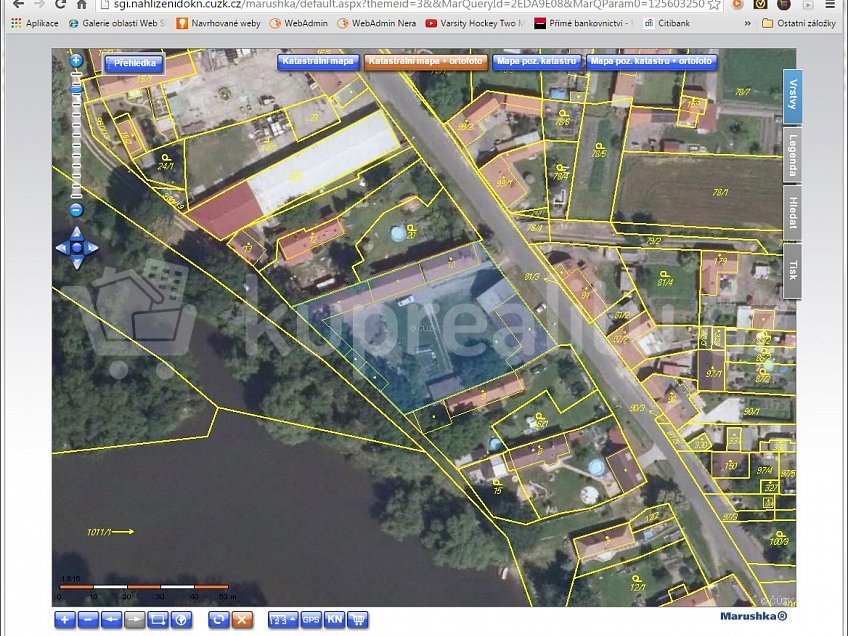Viewport: 848px width, 636px height.
Task: Click the browser back arrow
Action: click(x=19, y=4)
